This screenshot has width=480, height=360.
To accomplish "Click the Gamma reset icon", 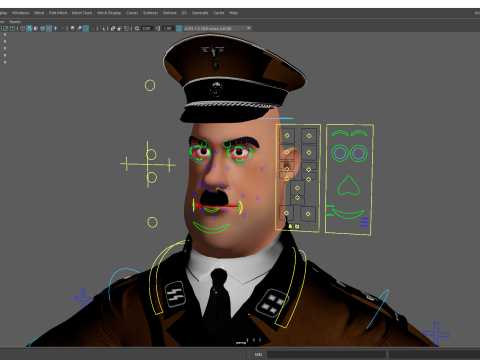I will pos(158,28).
